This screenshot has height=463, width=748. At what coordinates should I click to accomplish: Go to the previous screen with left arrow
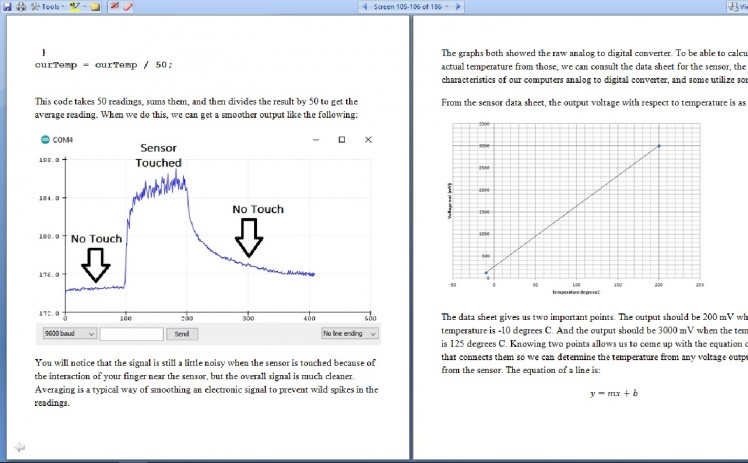click(365, 7)
